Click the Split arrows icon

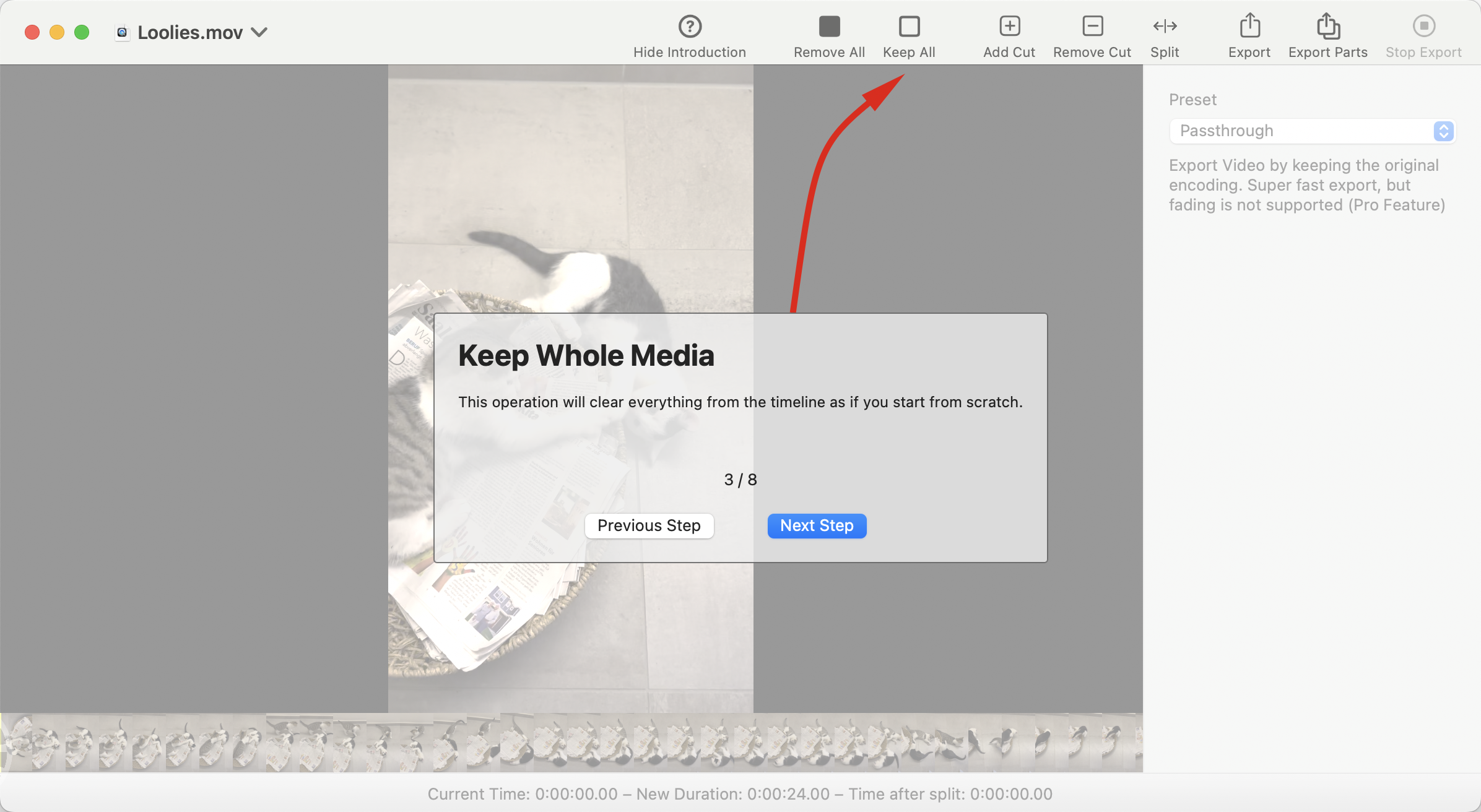[x=1165, y=27]
